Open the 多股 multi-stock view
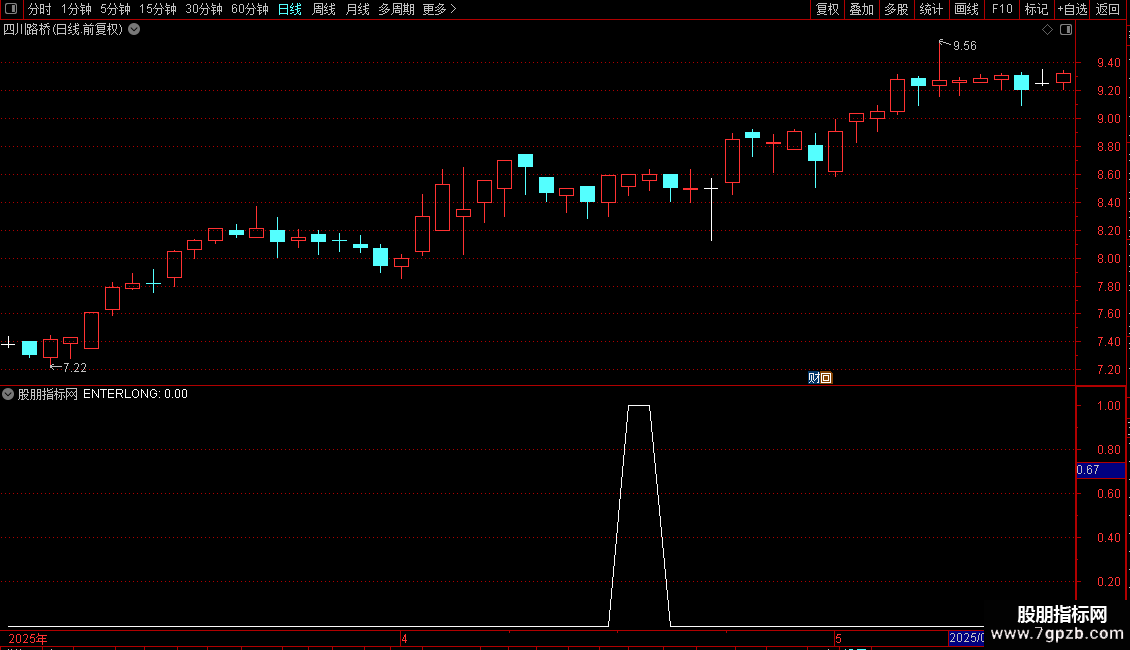 pyautogui.click(x=896, y=9)
